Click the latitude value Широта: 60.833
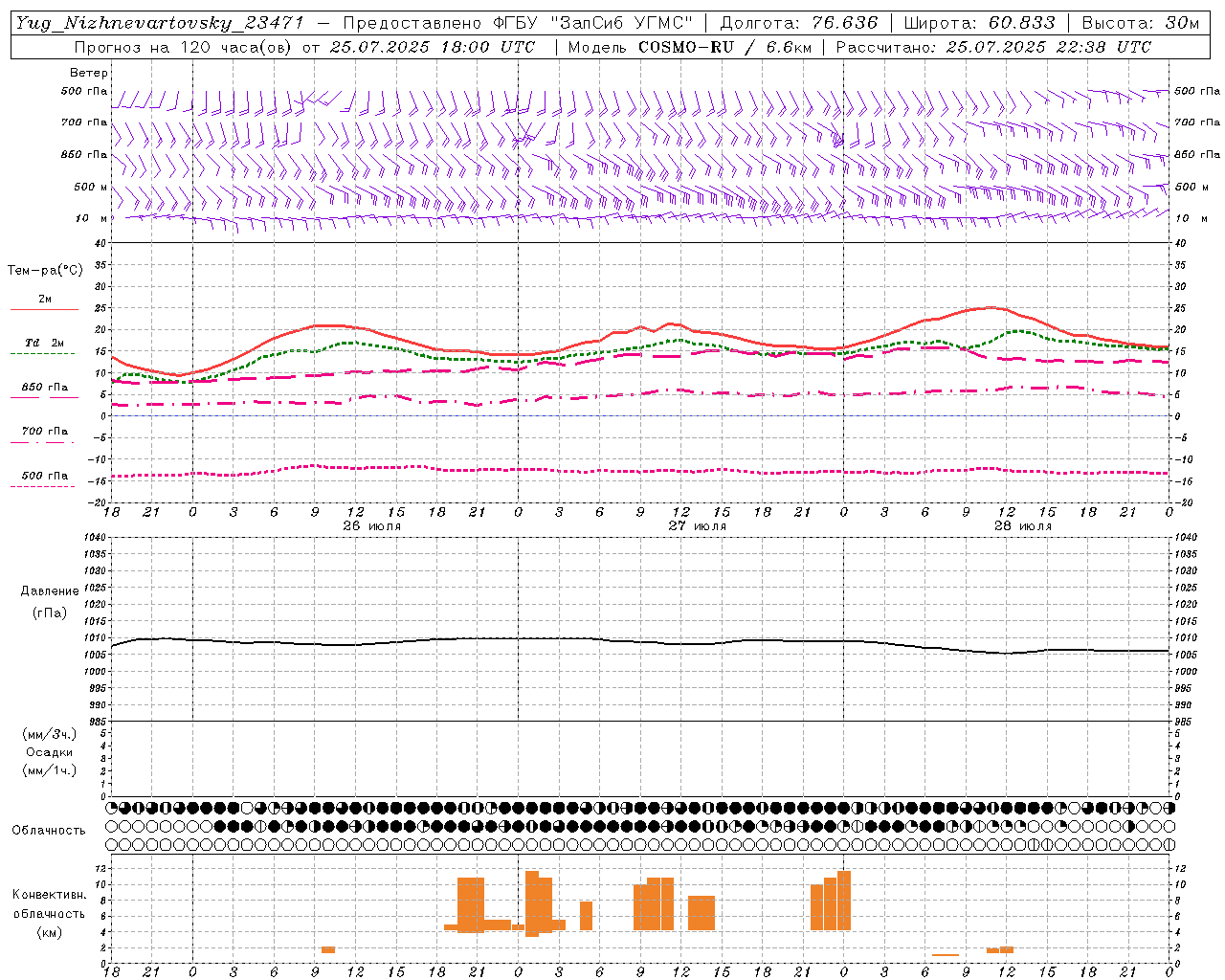This screenshot has width=1225, height=980. pos(979,23)
